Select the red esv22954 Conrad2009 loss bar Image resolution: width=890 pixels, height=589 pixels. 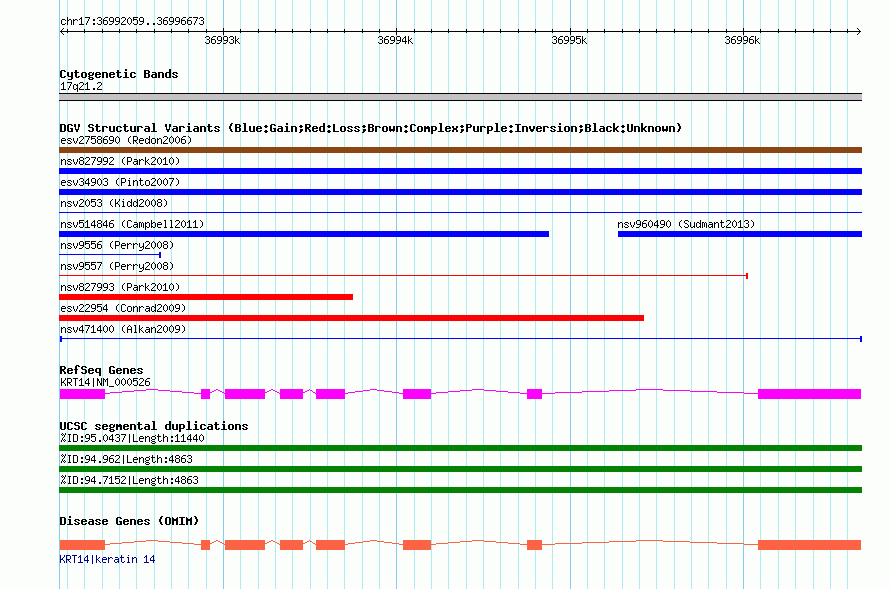pyautogui.click(x=351, y=318)
